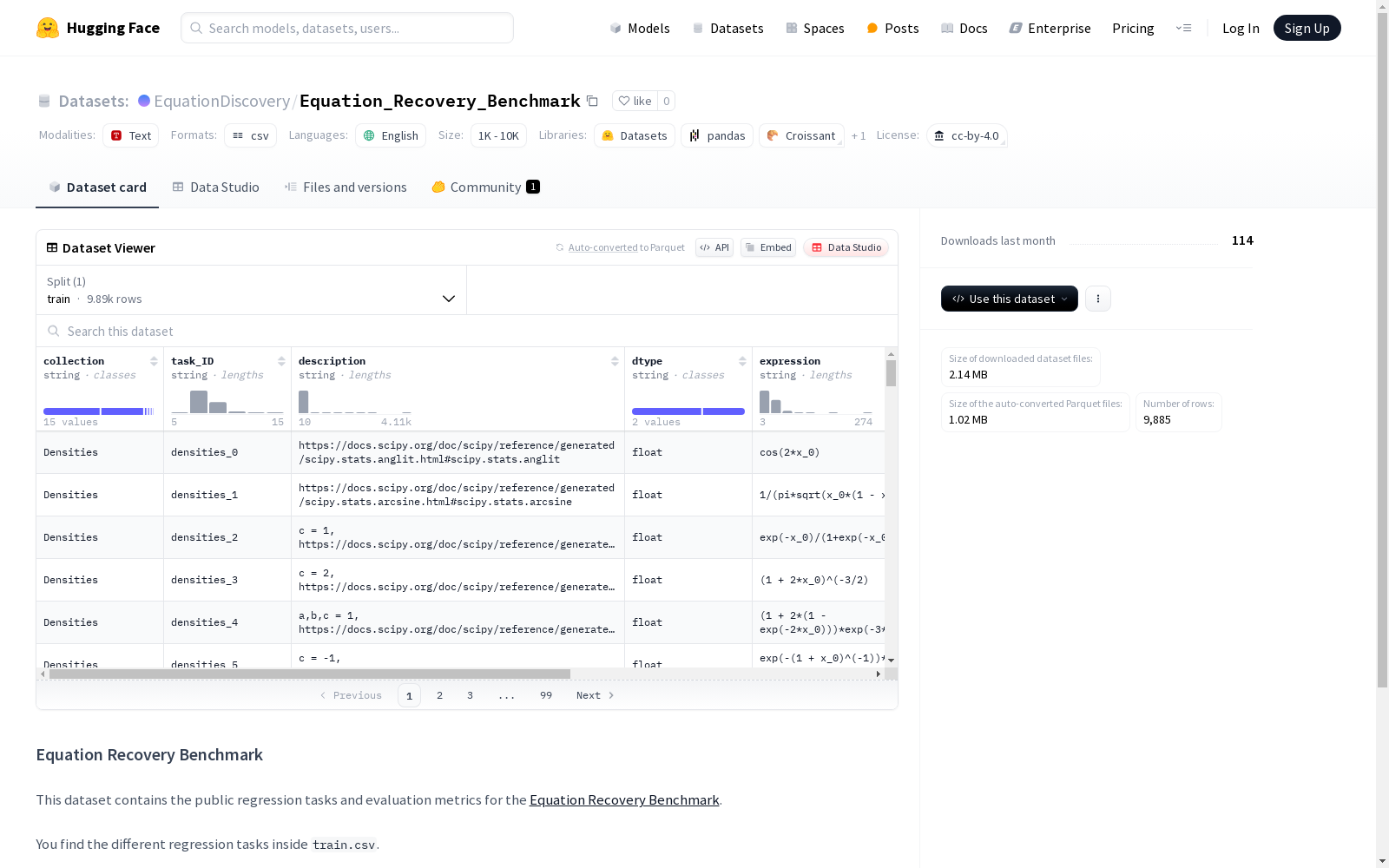Click the cc-by-4.0 license tag

pos(967,135)
